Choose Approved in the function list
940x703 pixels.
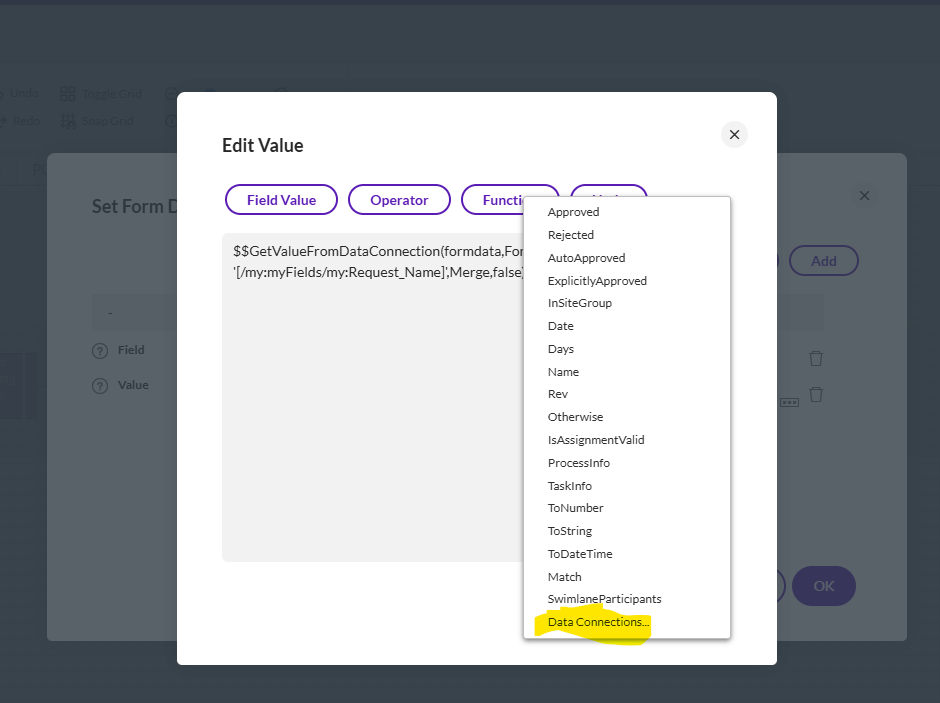573,212
